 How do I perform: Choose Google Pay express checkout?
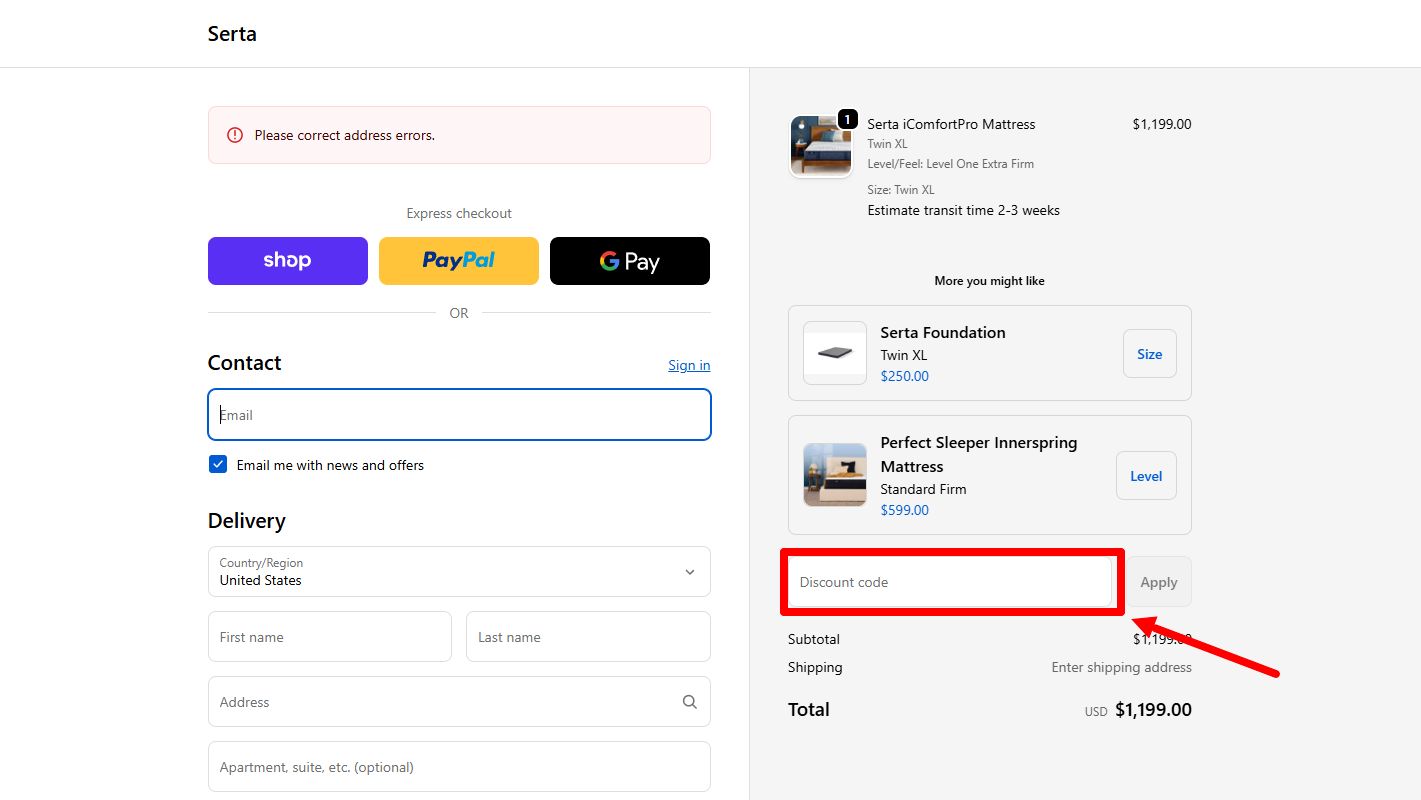tap(630, 261)
